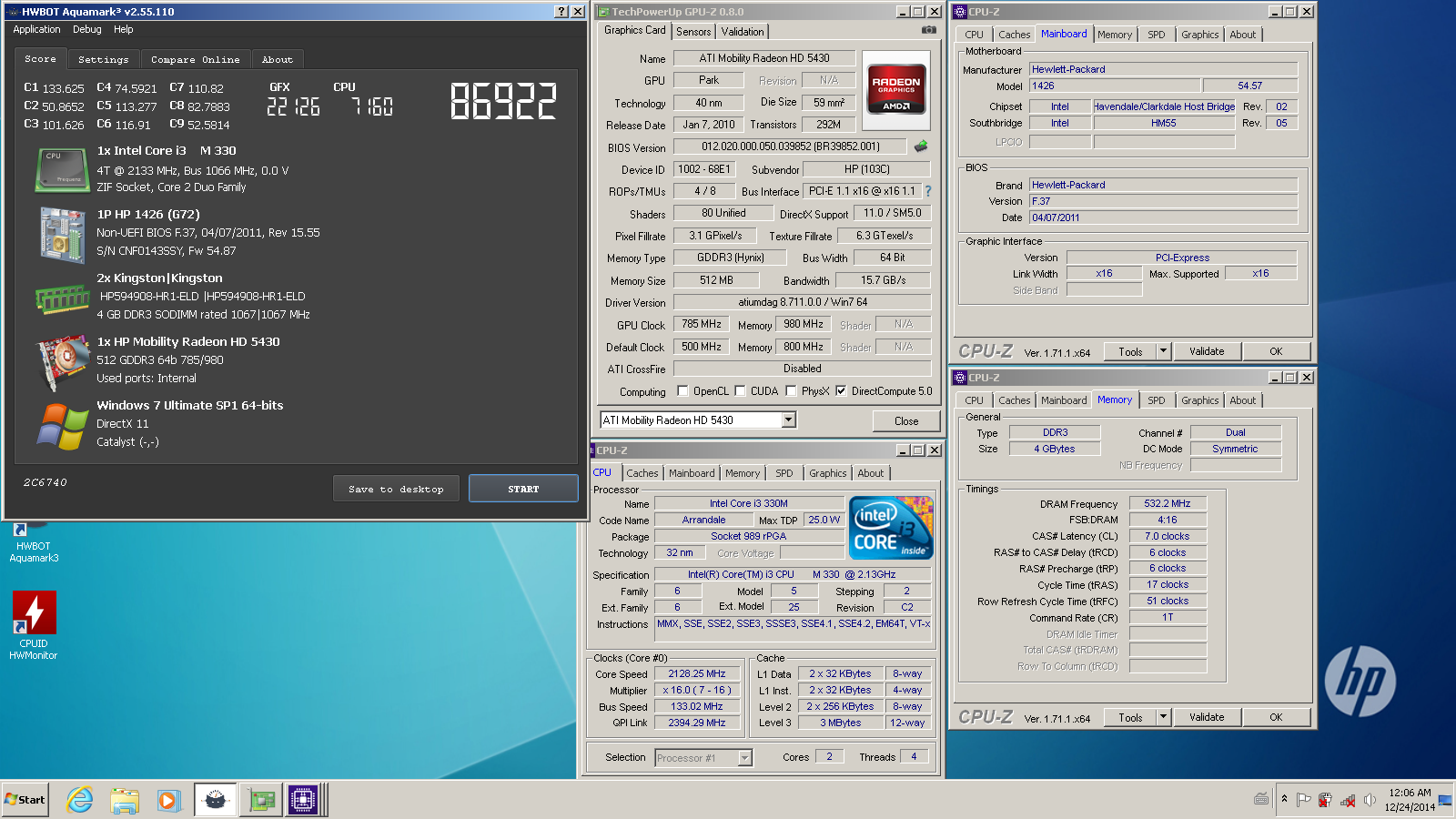Open Graphics tab in the Memory CPU-Z window
The height and width of the screenshot is (819, 1456).
[1200, 400]
